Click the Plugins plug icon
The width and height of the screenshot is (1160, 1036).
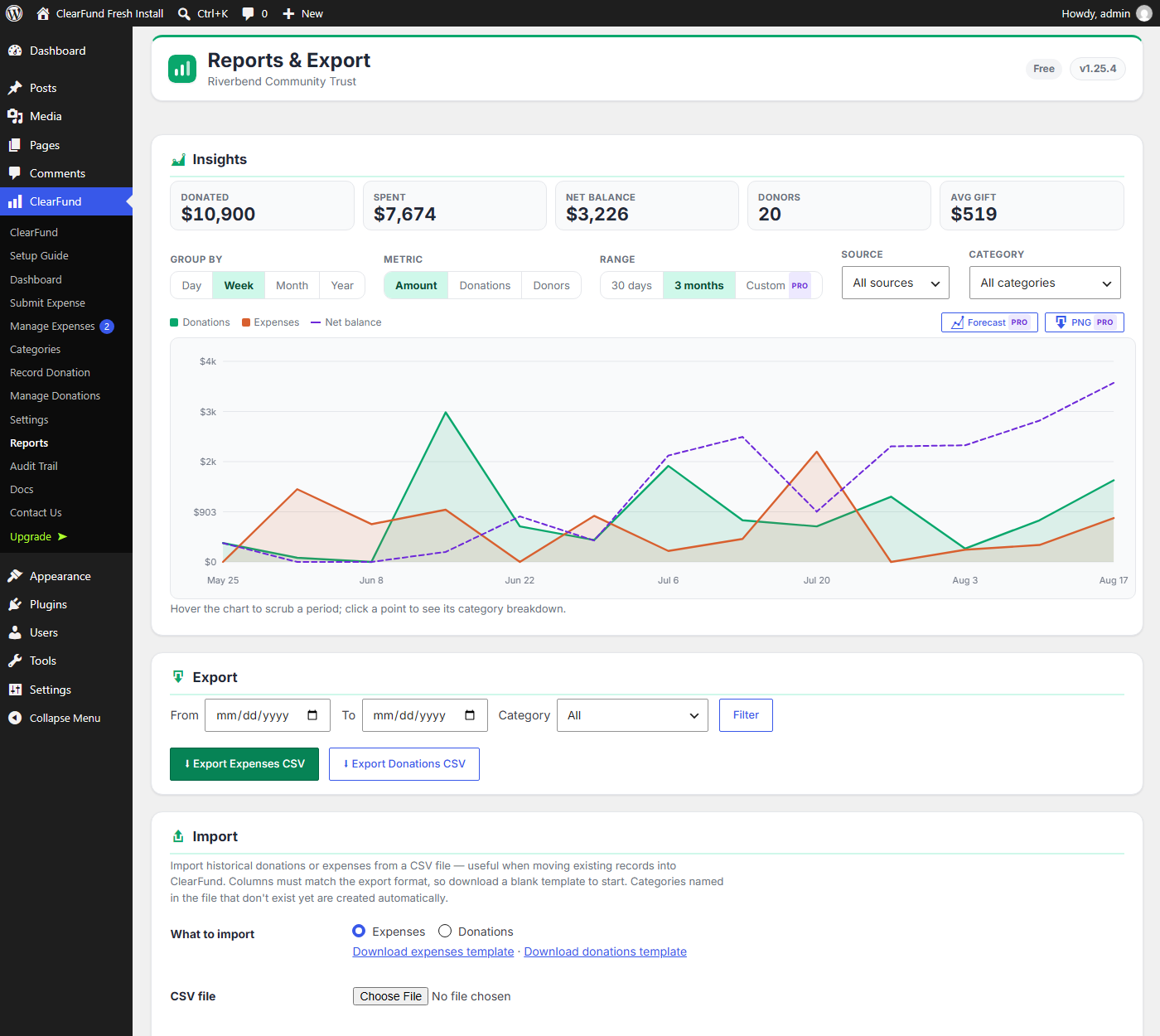tap(15, 604)
